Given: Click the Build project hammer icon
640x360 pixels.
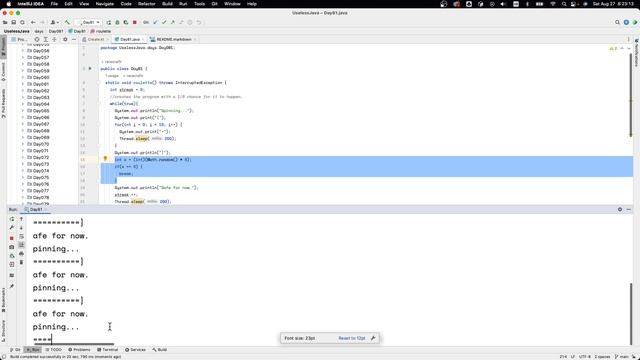Looking at the screenshot, I should (67, 22).
